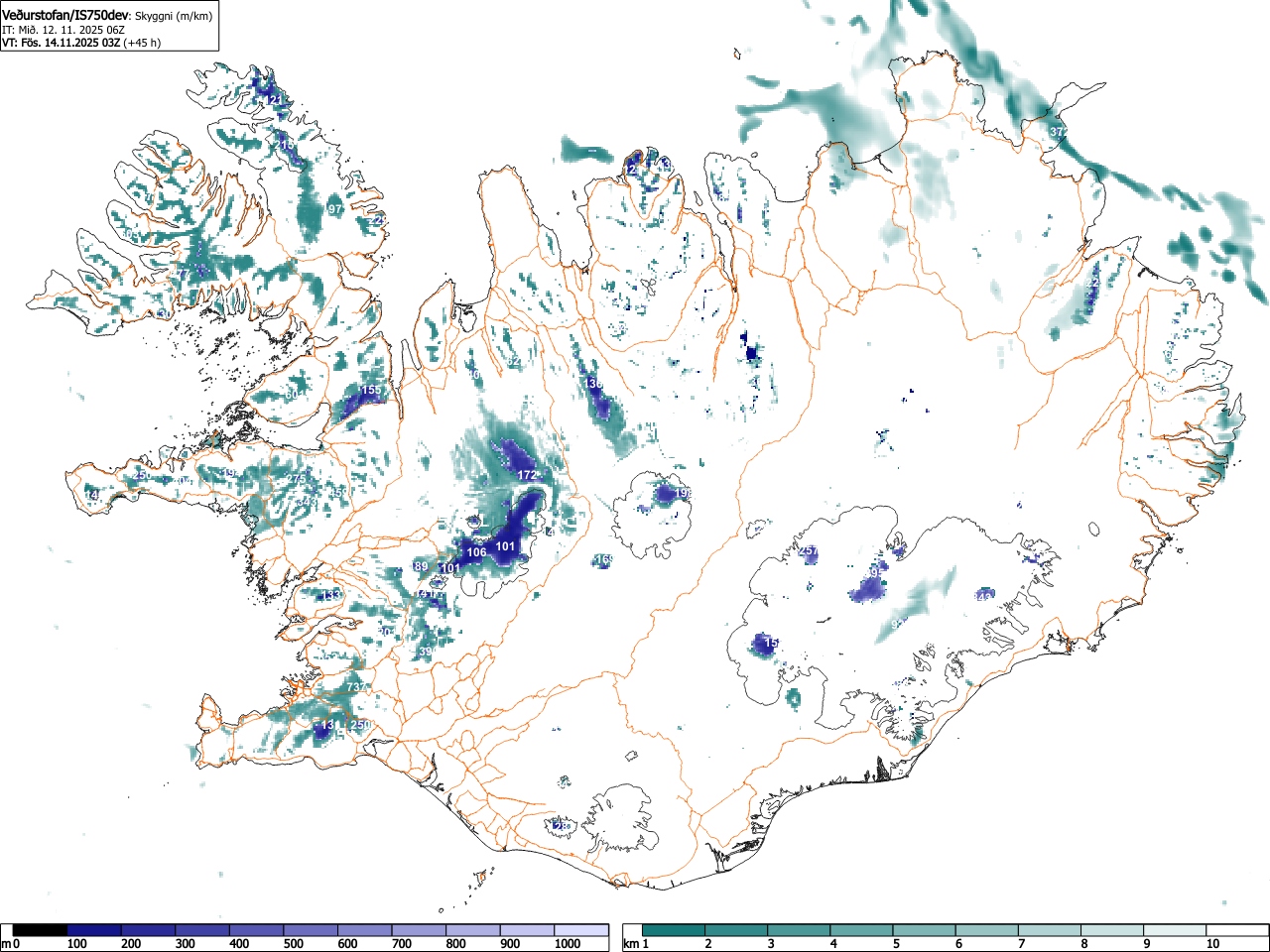Click the 700–800 m legend color swatch
Screen dimensions: 1270x952
419,930
